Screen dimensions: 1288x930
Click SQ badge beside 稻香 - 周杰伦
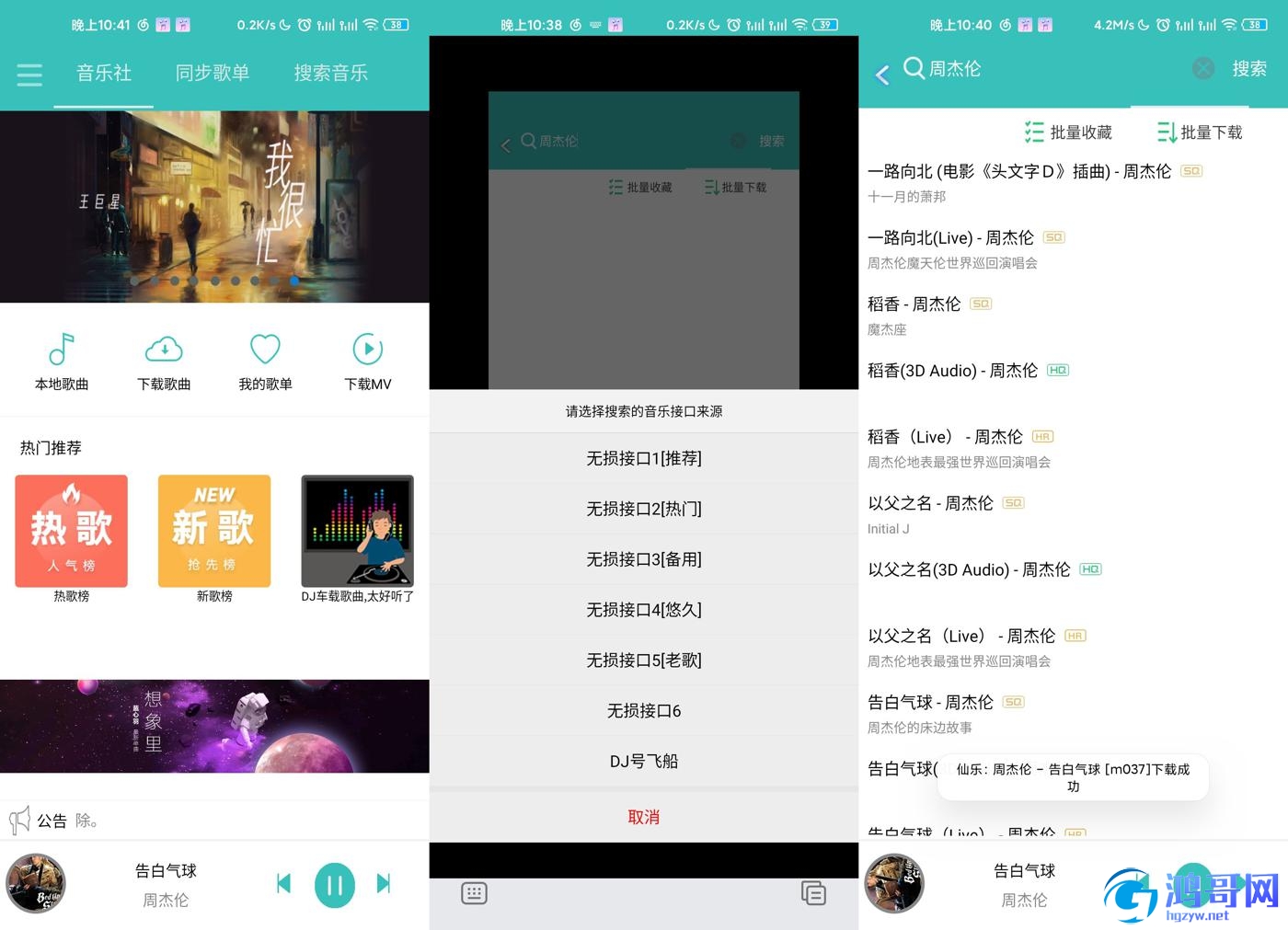(981, 304)
